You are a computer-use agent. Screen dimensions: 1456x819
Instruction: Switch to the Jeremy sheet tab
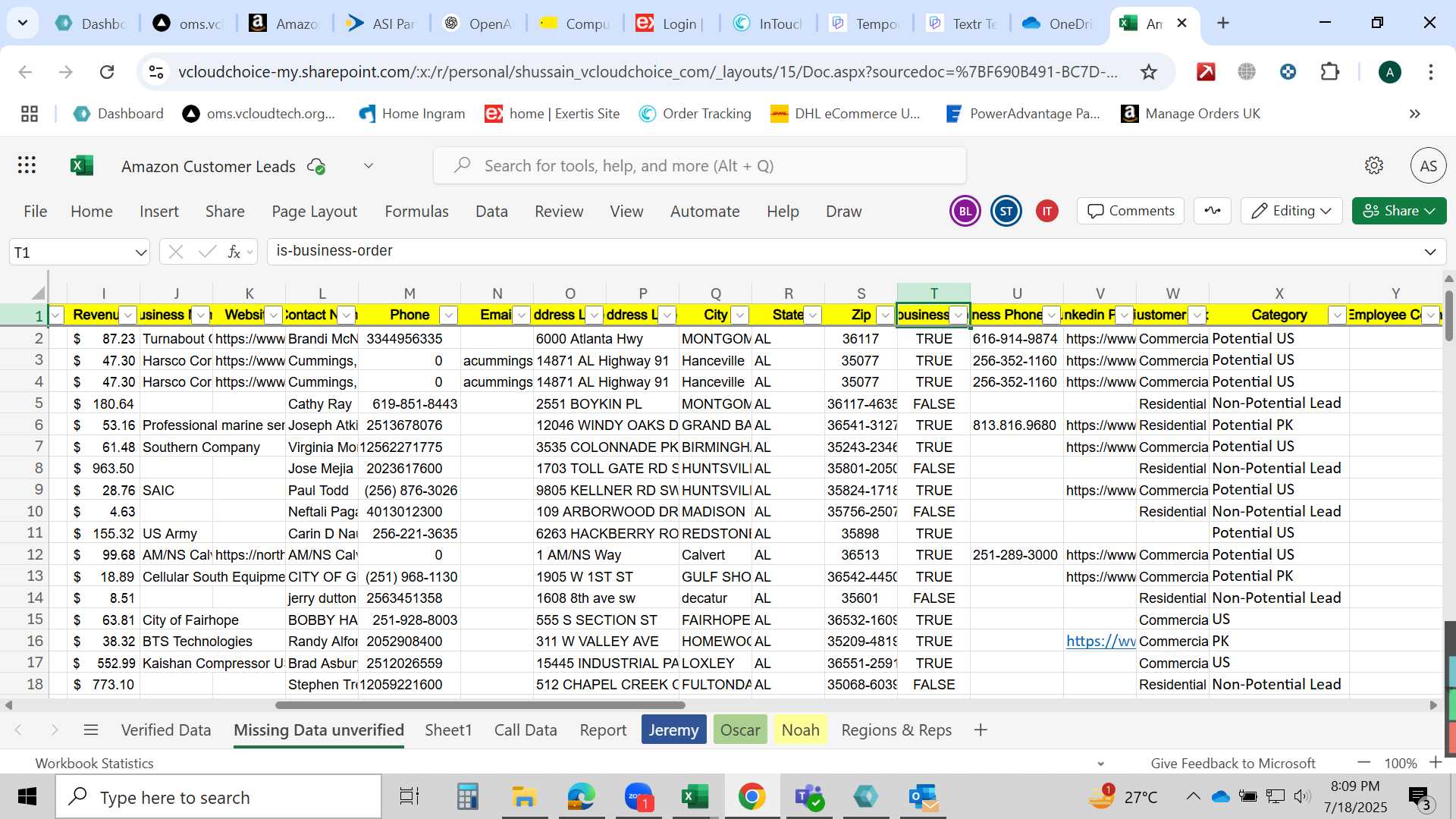pyautogui.click(x=673, y=730)
